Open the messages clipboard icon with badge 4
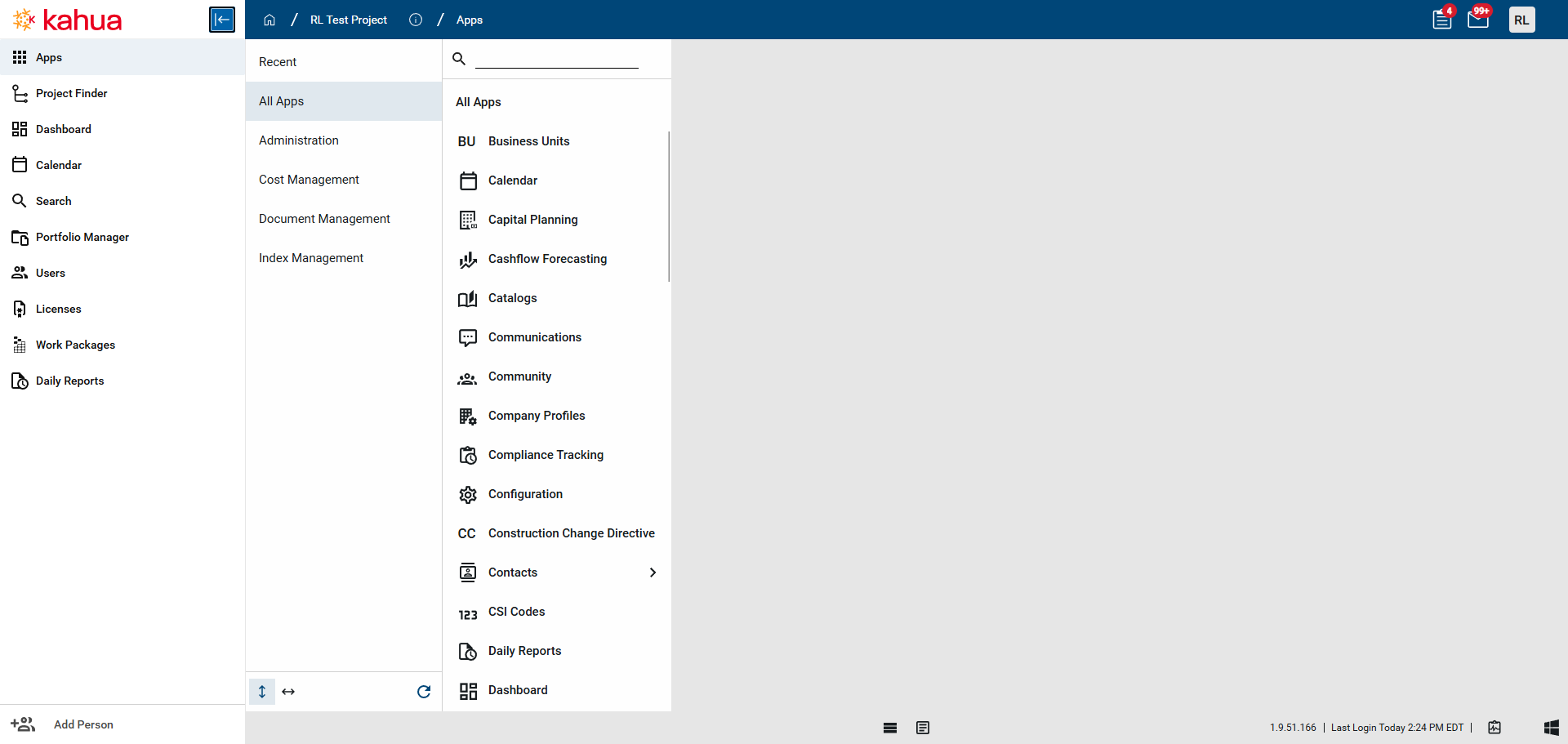1568x744 pixels. pos(1441,19)
